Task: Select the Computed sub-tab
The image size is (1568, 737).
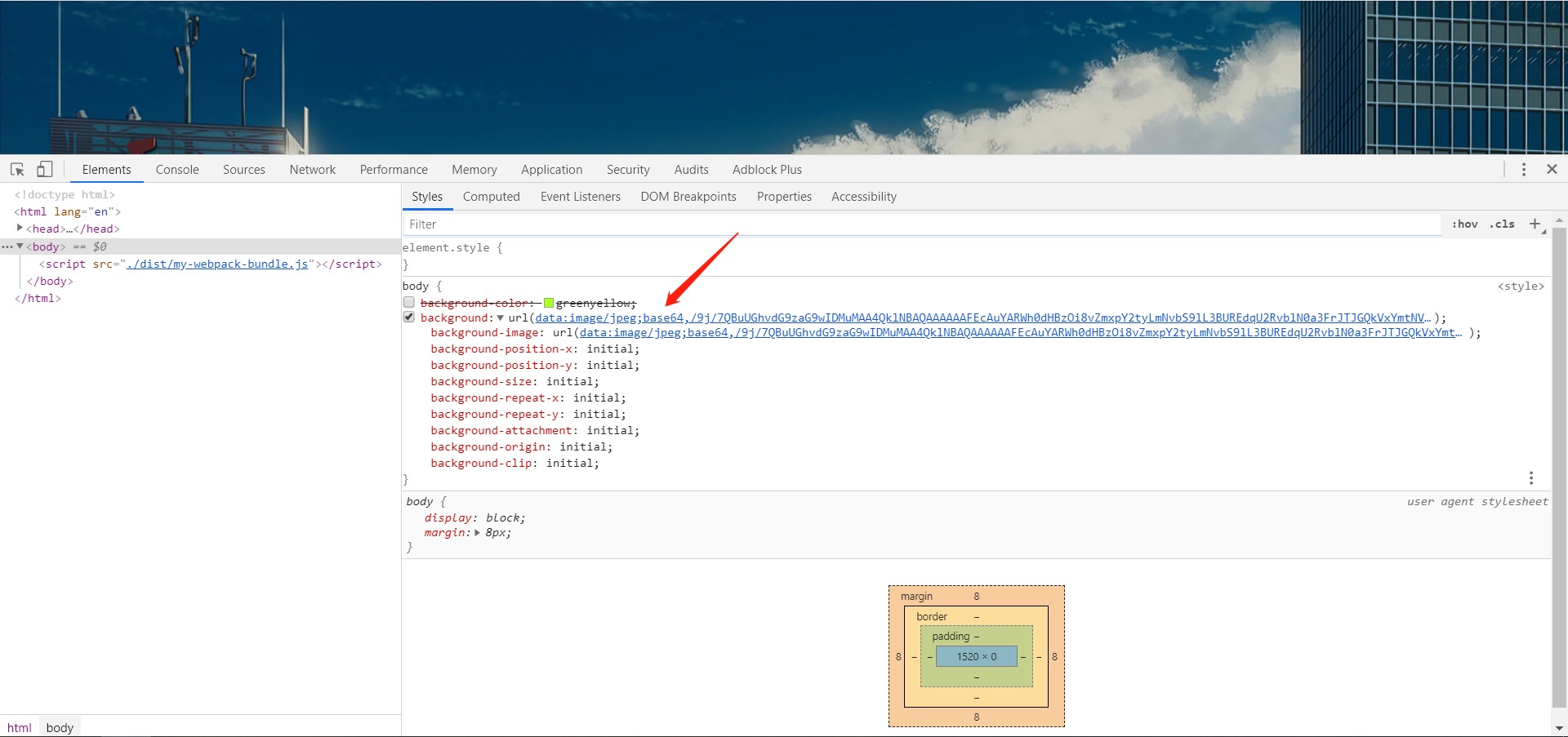Action: coord(491,196)
